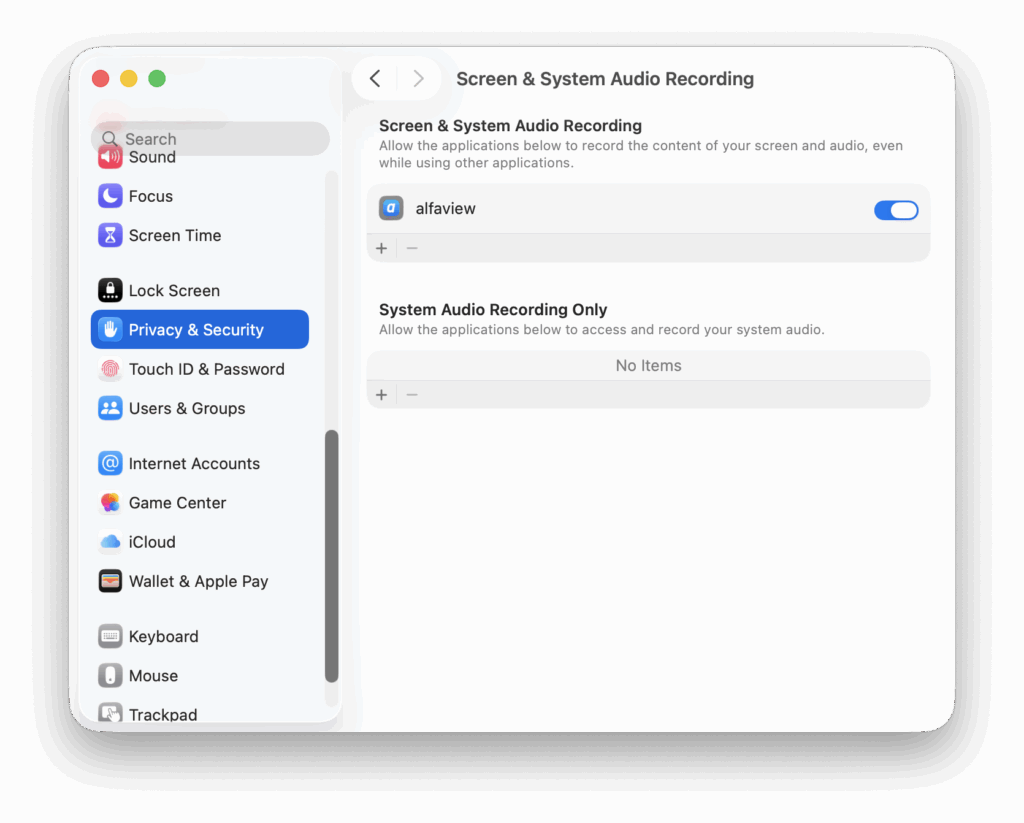Viewport: 1024px width, 823px height.
Task: Open Users & Groups settings
Action: (x=187, y=408)
